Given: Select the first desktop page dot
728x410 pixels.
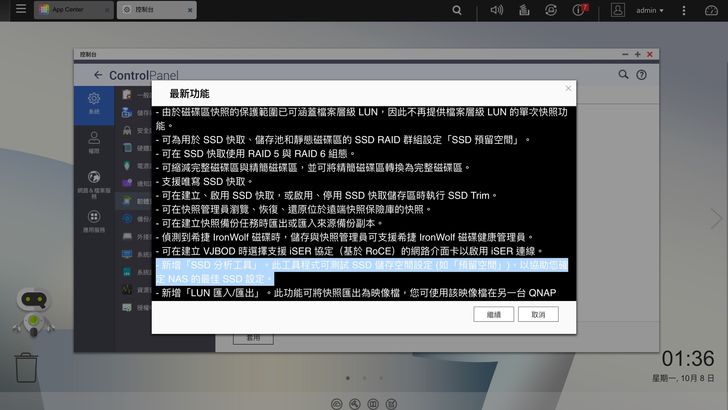Looking at the screenshot, I should point(348,378).
